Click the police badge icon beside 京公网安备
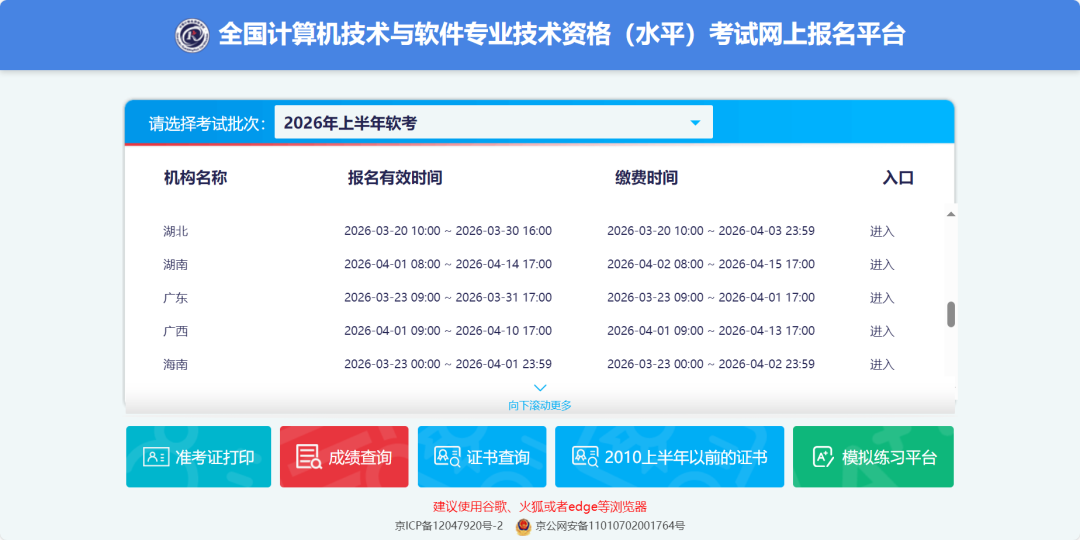The height and width of the screenshot is (540, 1080). [523, 526]
